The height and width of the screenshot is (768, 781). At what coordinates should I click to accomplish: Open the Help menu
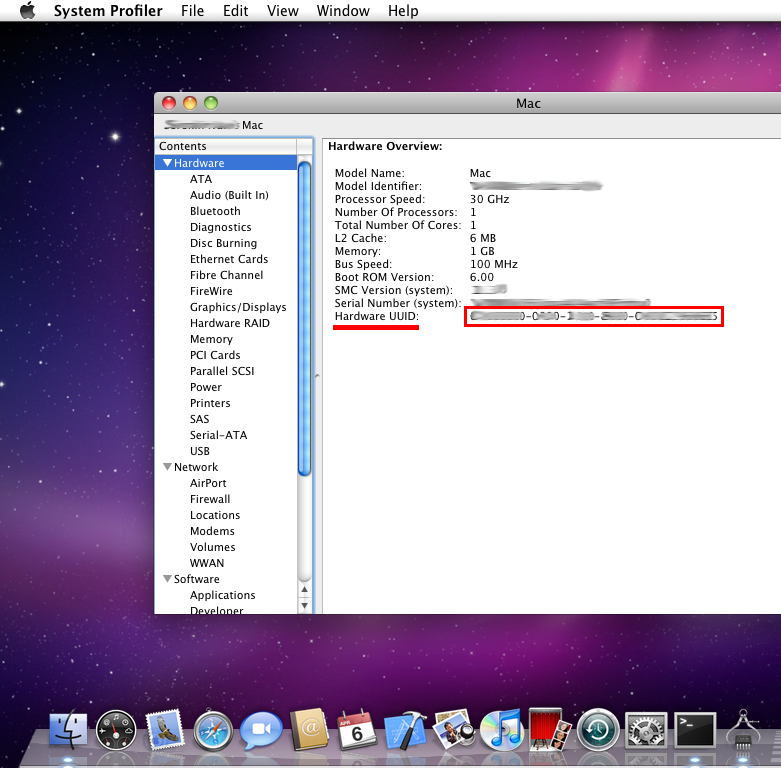403,10
